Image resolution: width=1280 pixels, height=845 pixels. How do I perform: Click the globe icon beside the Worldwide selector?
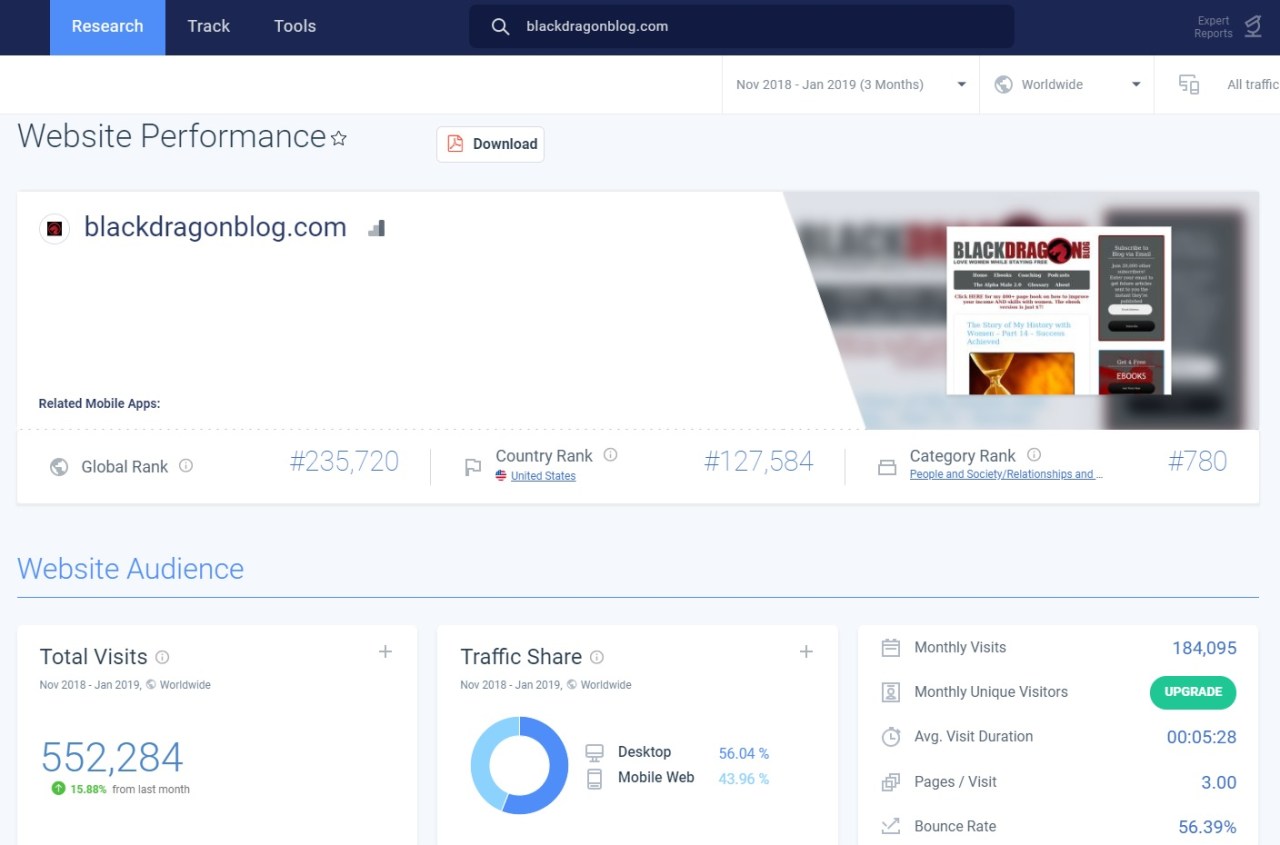click(1002, 84)
